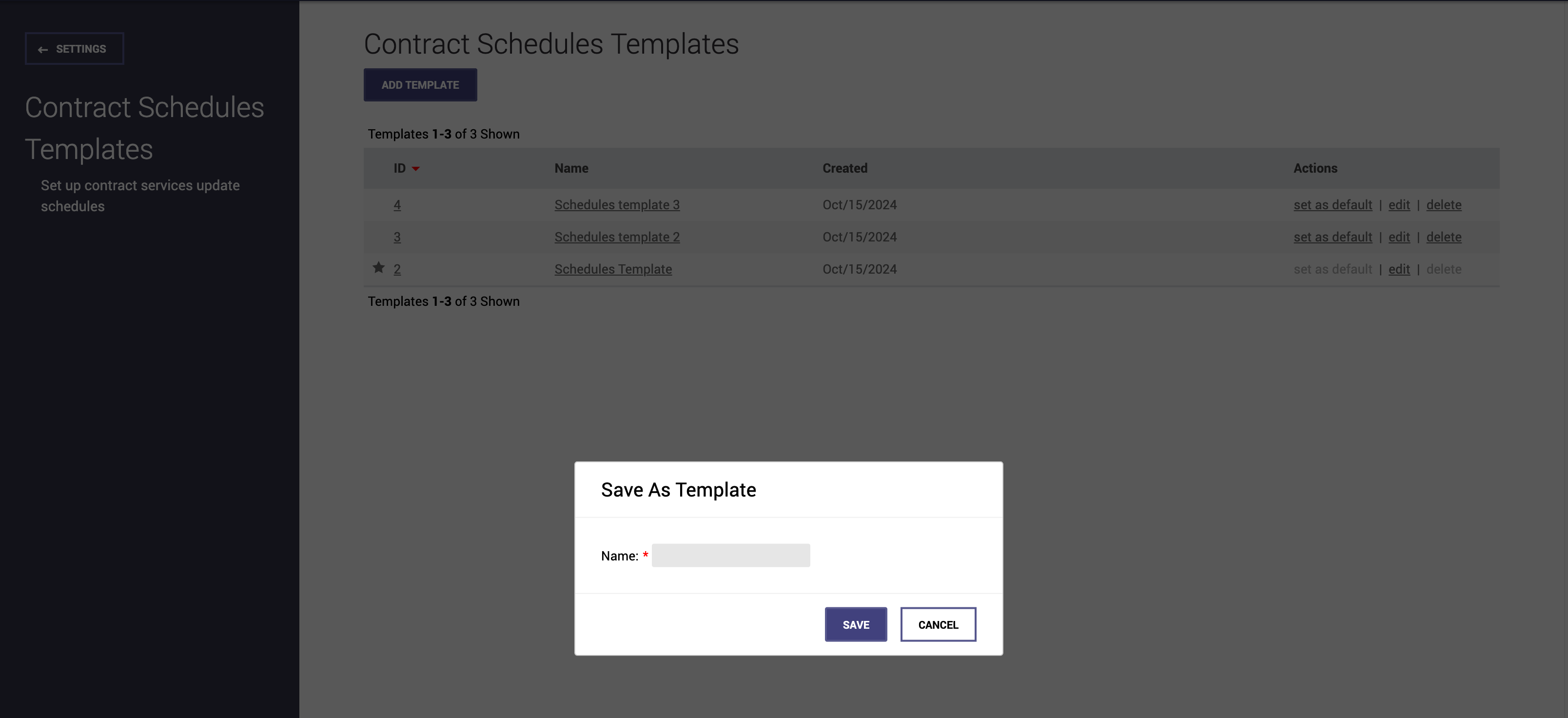Edit Schedules template 2

pyautogui.click(x=1399, y=237)
